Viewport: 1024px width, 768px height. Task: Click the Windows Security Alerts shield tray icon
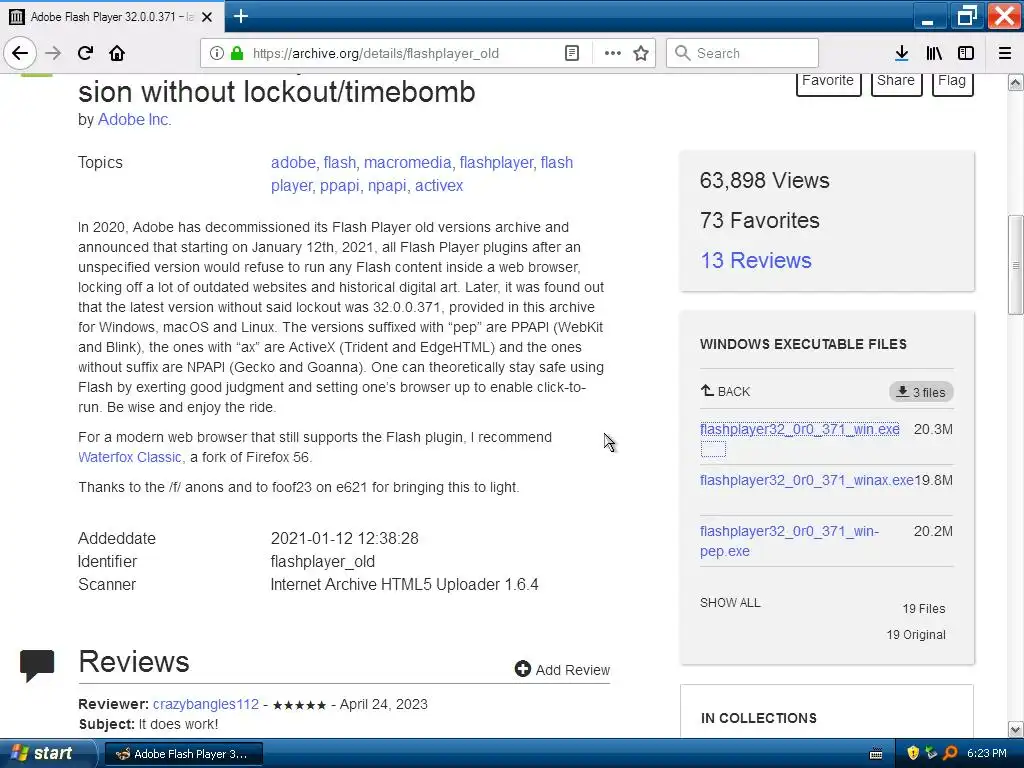click(x=913, y=753)
